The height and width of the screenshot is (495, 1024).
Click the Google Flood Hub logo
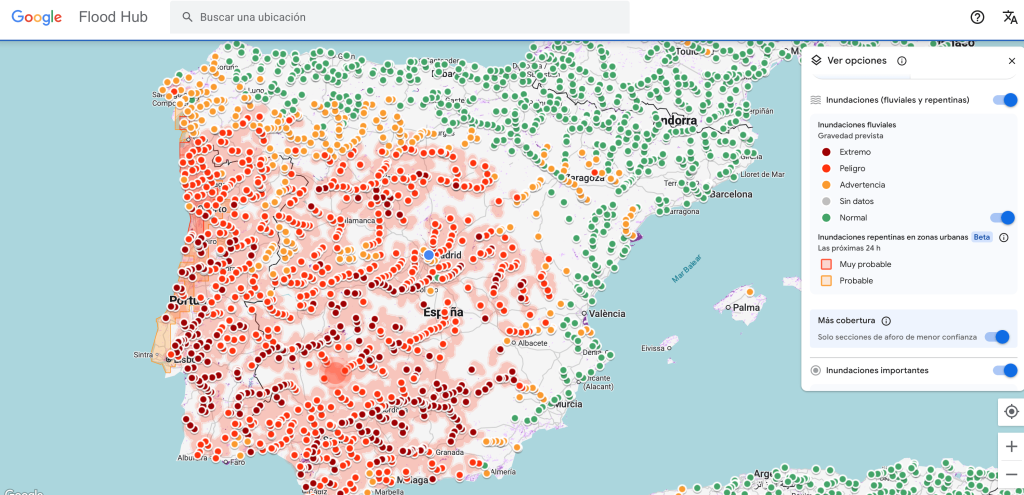click(x=78, y=17)
